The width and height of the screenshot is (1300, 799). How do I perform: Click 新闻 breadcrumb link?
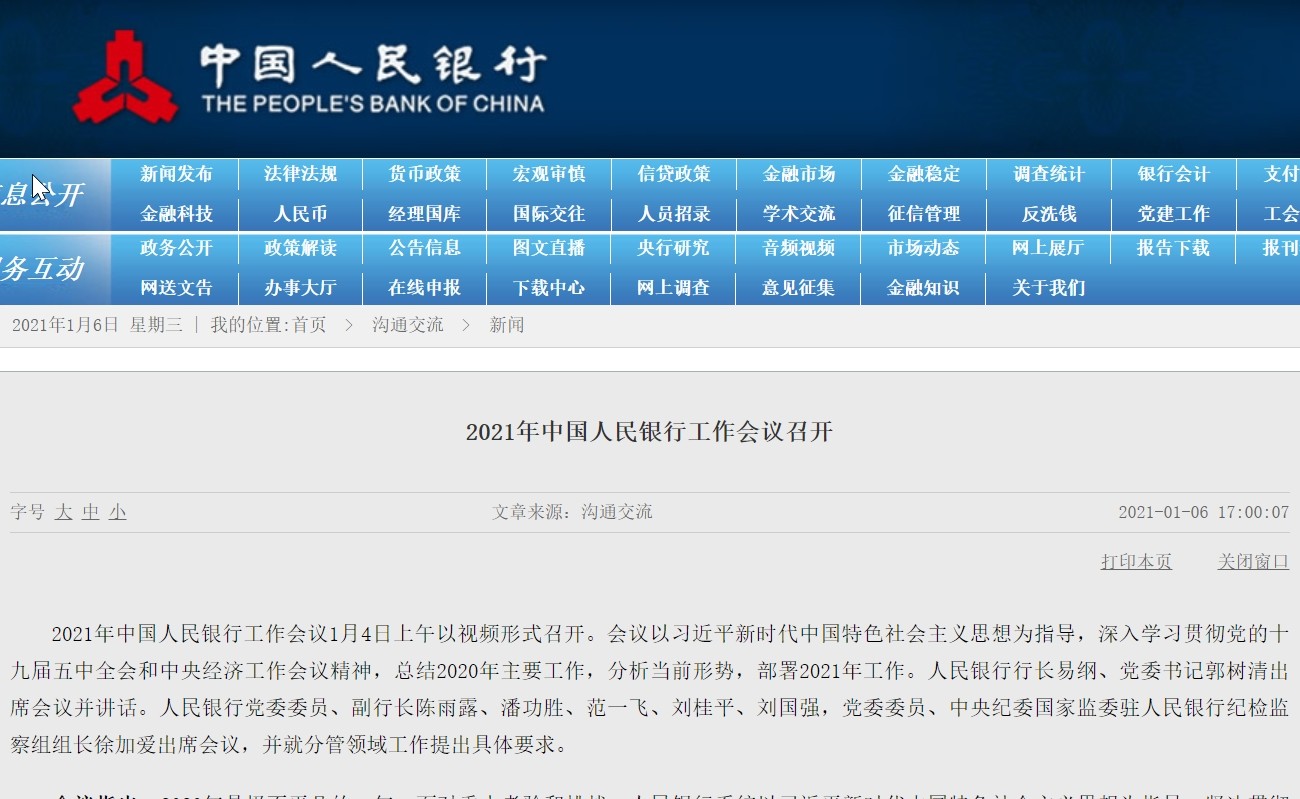pyautogui.click(x=507, y=325)
